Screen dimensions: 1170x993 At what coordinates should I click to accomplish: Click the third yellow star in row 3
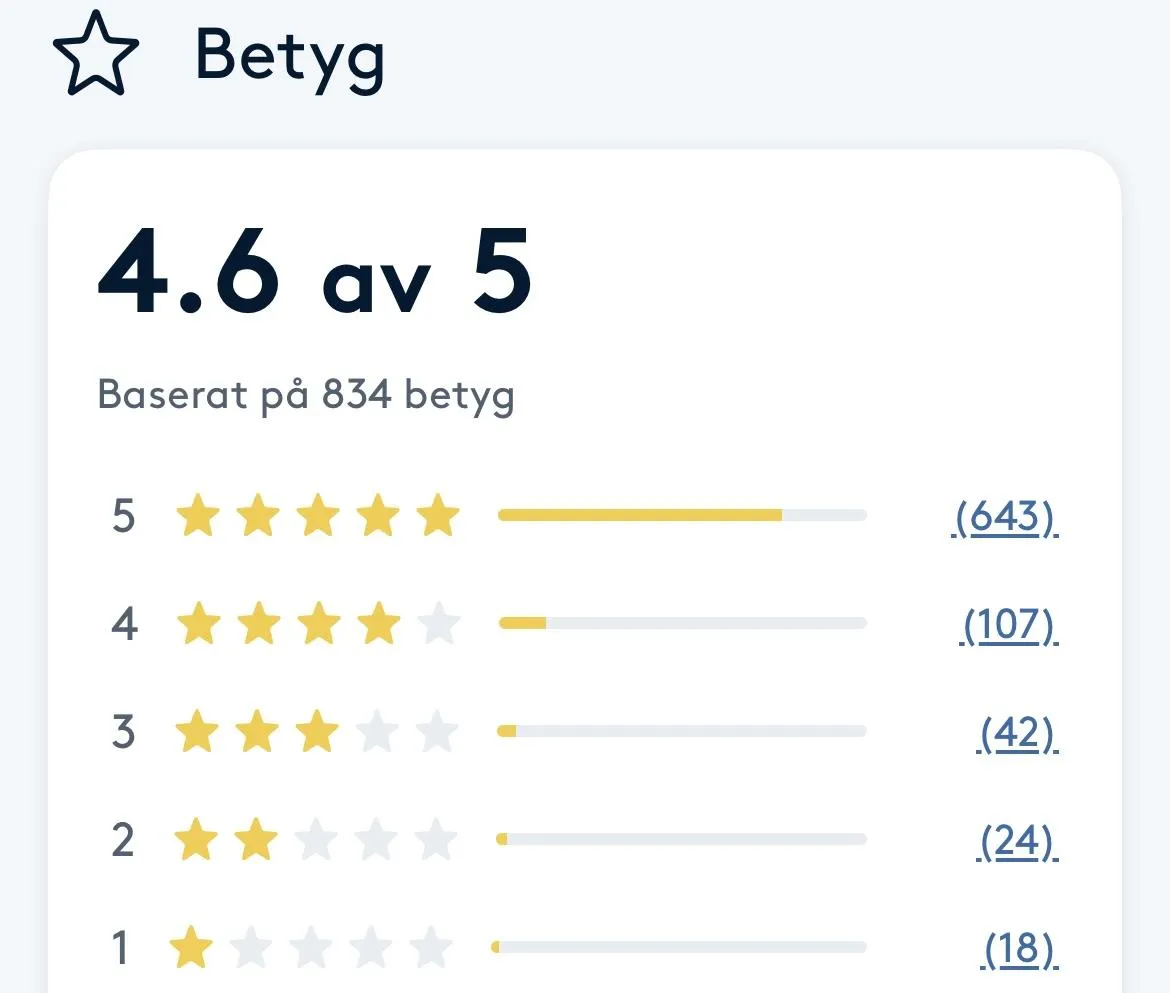click(317, 731)
